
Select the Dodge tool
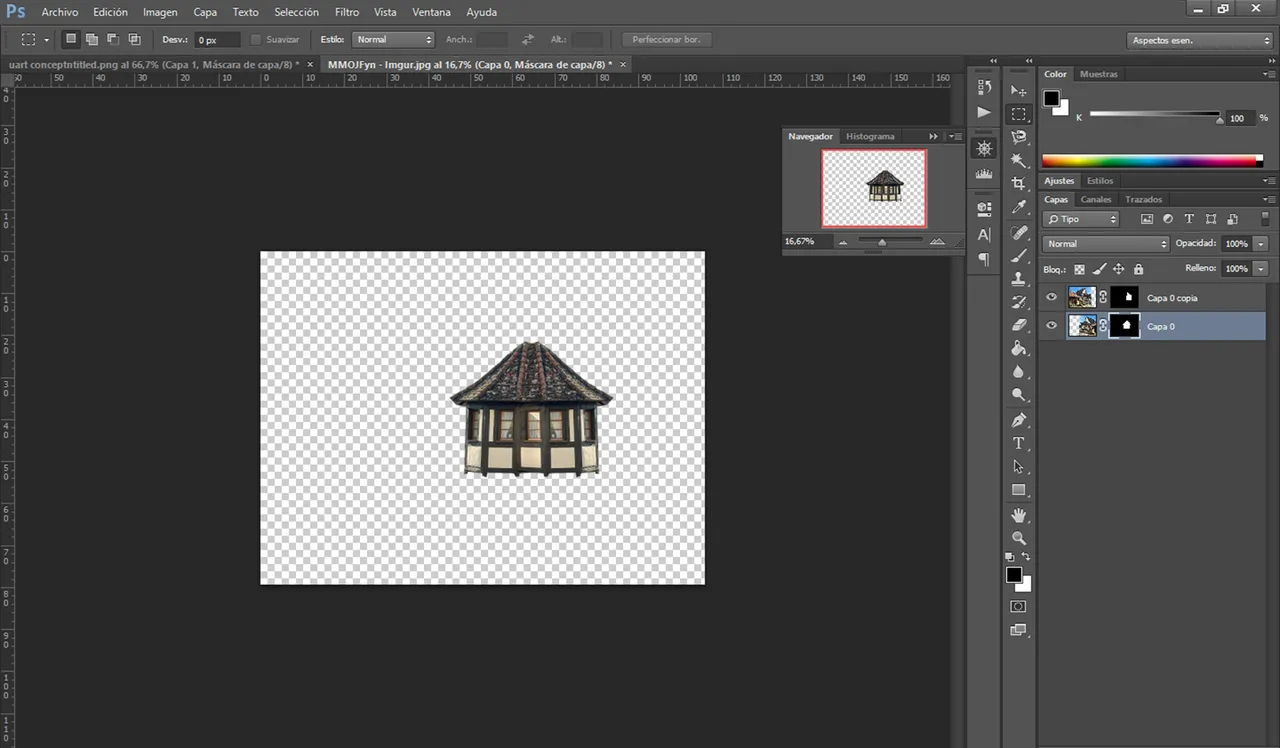[1018, 394]
